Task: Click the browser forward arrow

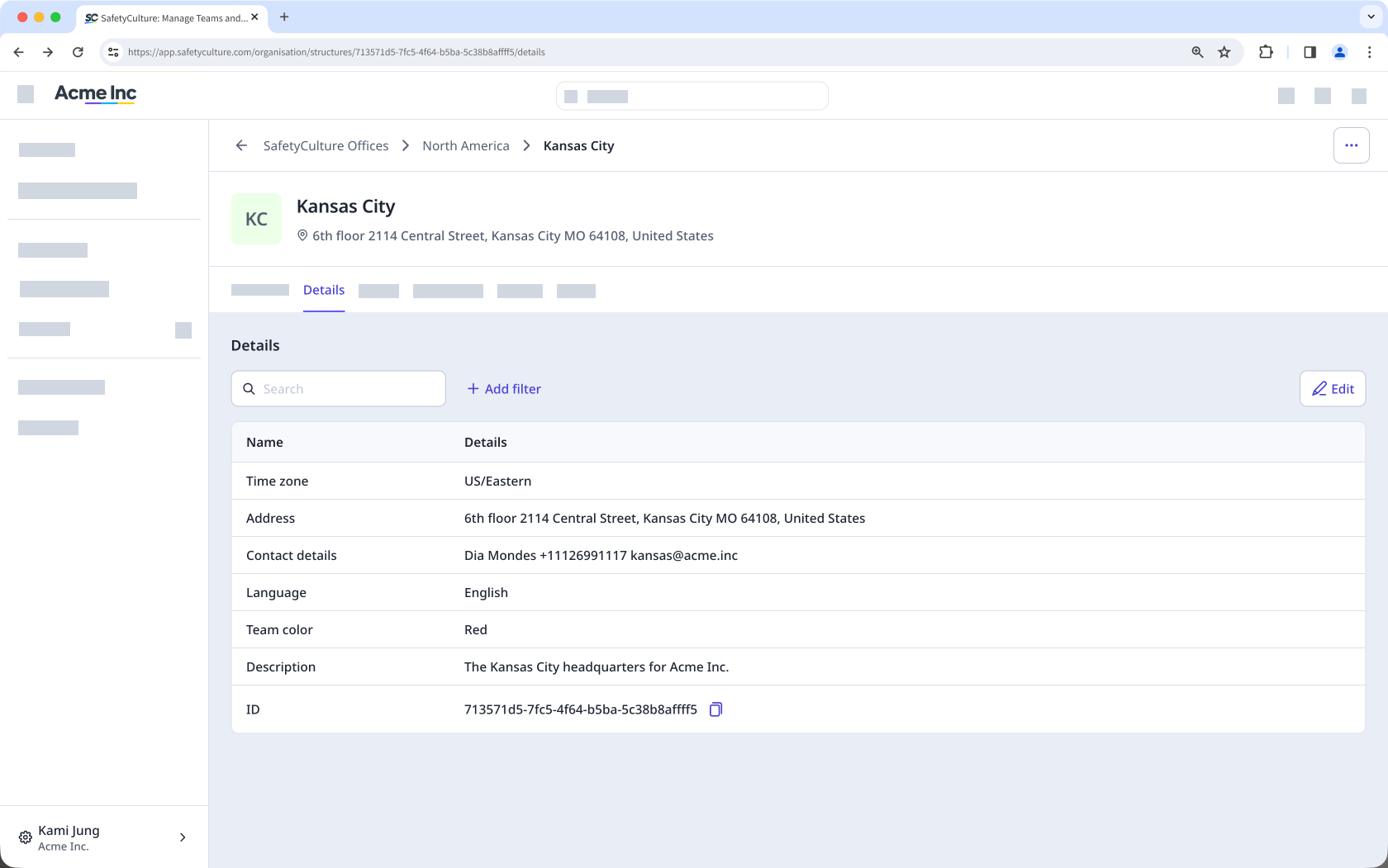Action: pos(48,52)
